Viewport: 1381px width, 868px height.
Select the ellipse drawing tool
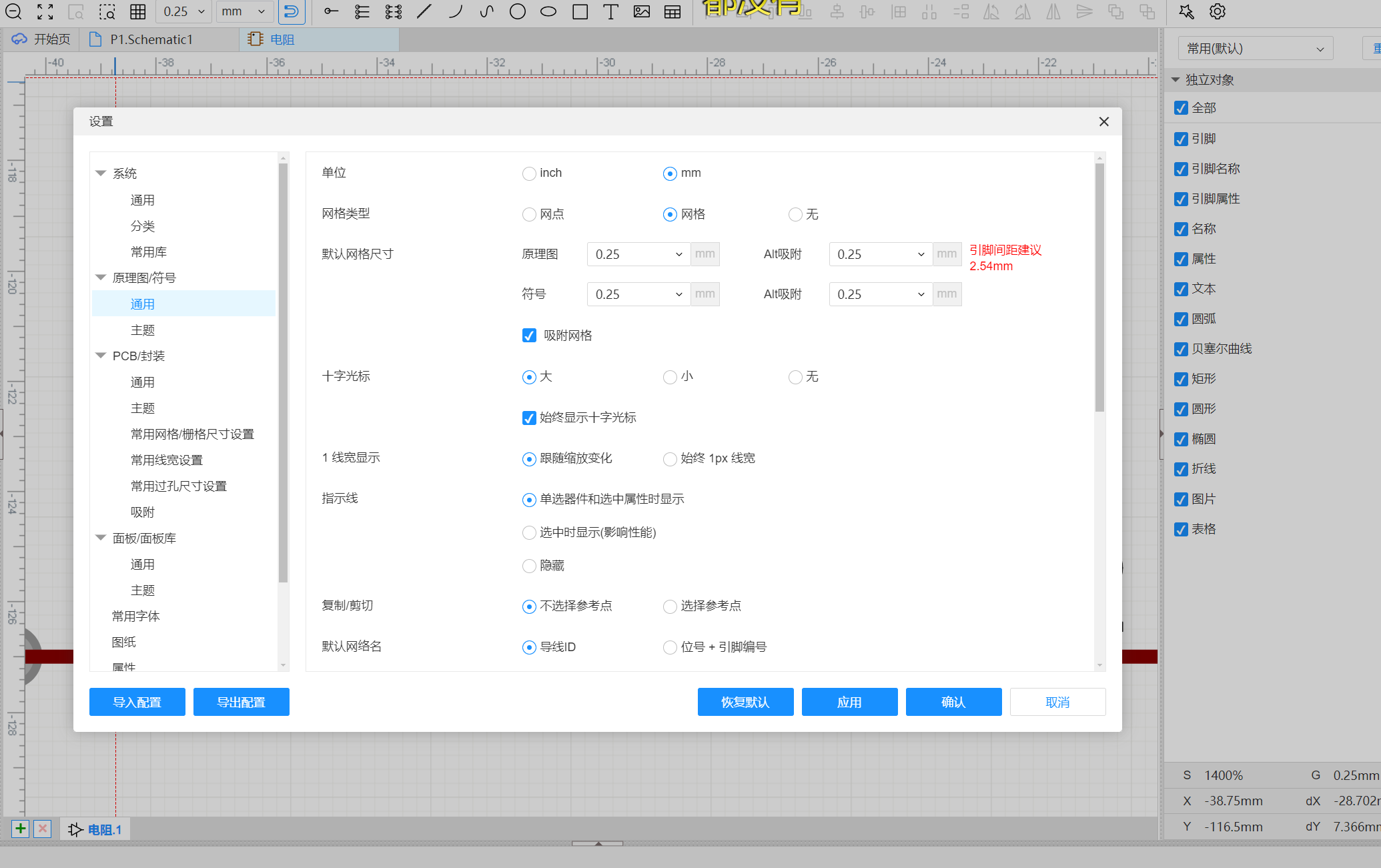point(548,11)
